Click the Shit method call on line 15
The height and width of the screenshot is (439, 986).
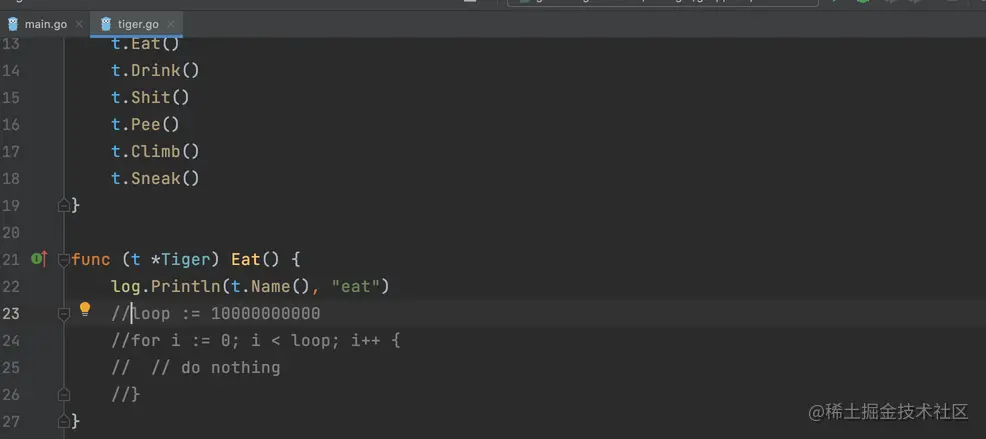coord(150,97)
